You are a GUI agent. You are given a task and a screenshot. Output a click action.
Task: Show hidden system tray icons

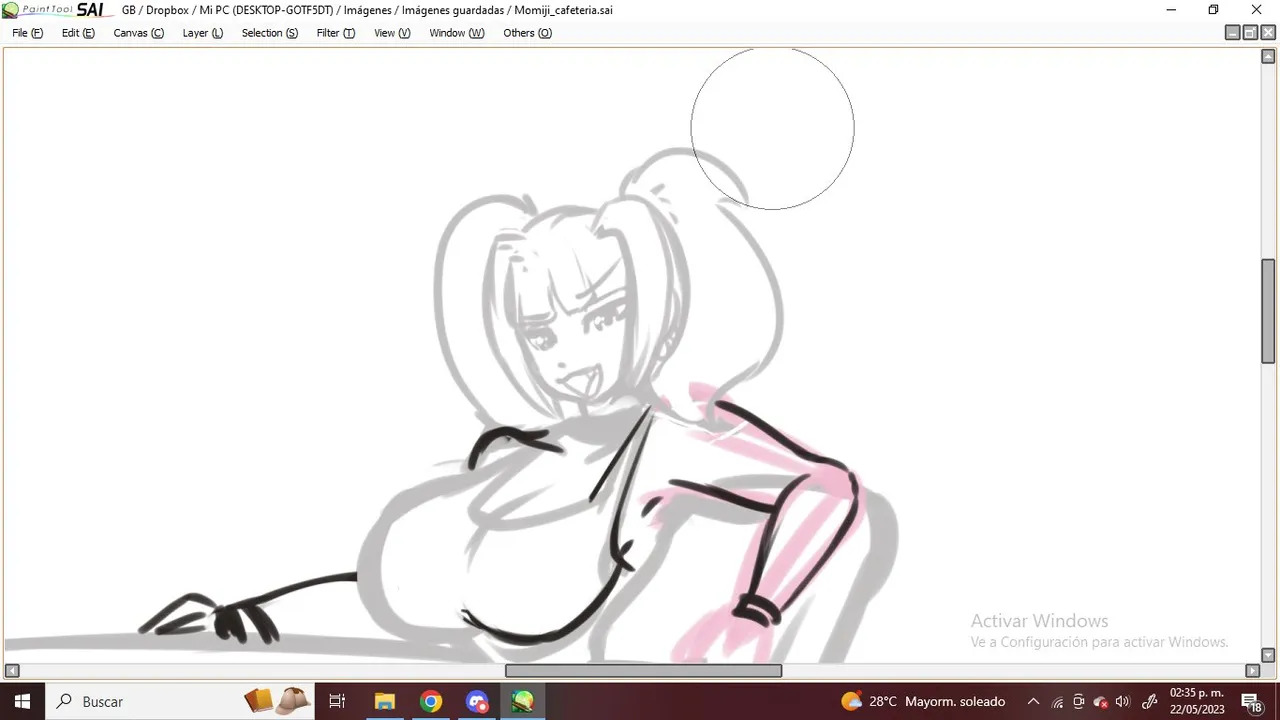[1033, 701]
